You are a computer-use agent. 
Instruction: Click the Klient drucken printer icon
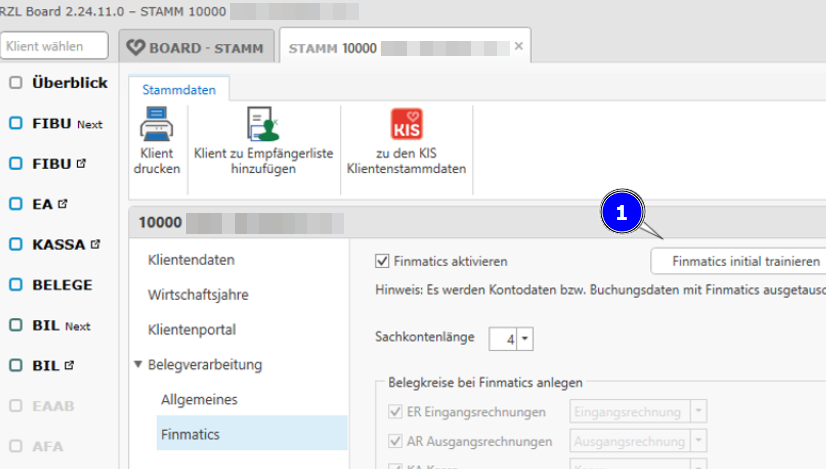point(157,126)
